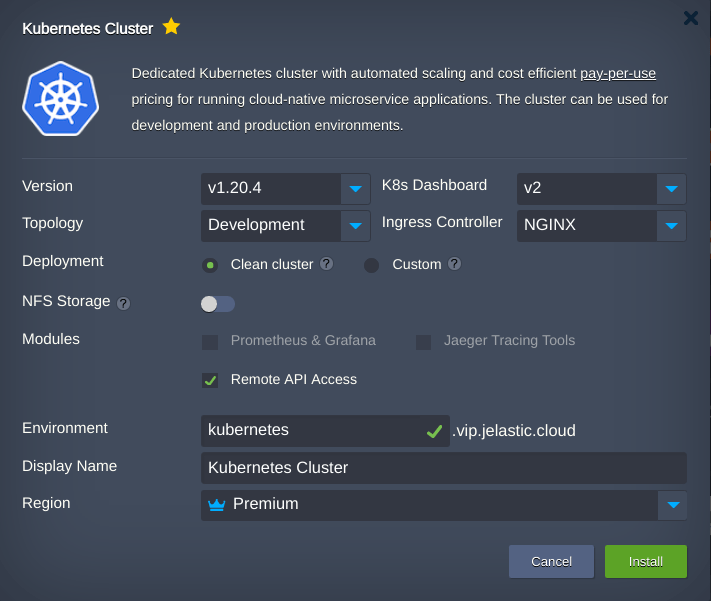Click the green environment name validation checkmark

point(434,431)
